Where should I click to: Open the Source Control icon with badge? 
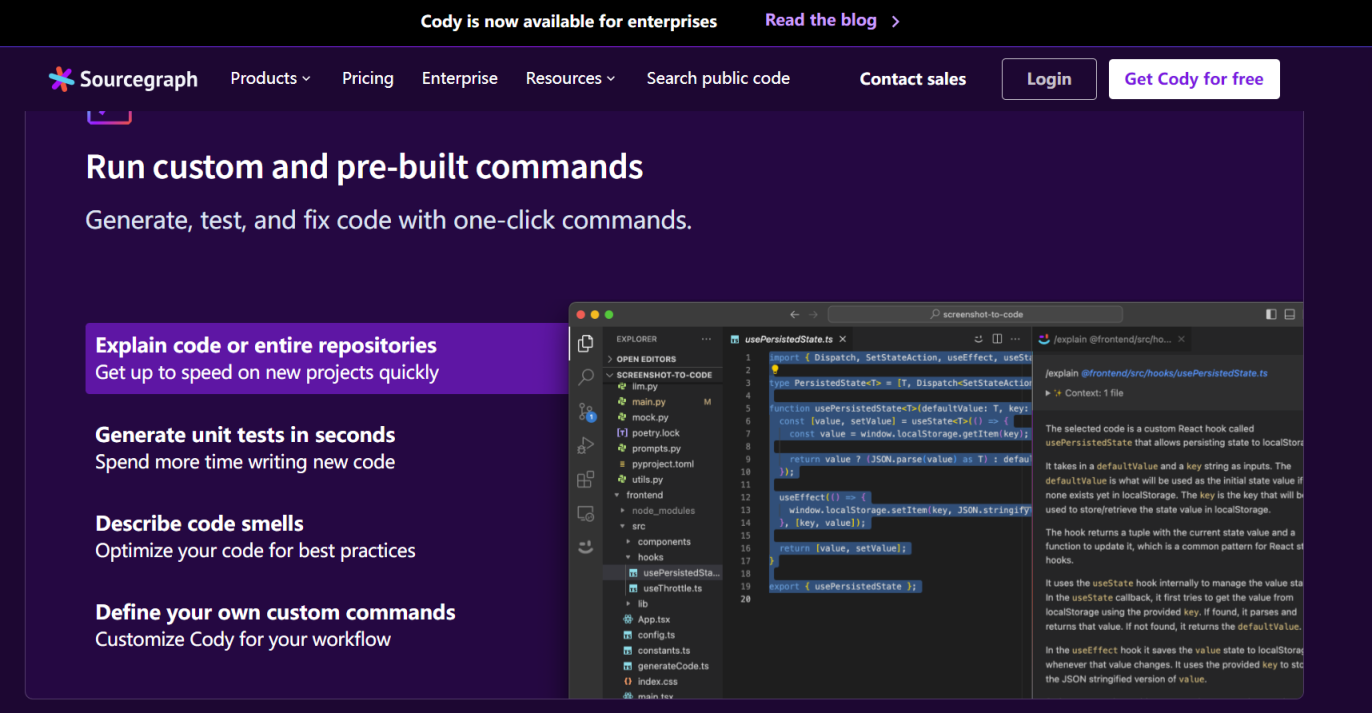[586, 412]
